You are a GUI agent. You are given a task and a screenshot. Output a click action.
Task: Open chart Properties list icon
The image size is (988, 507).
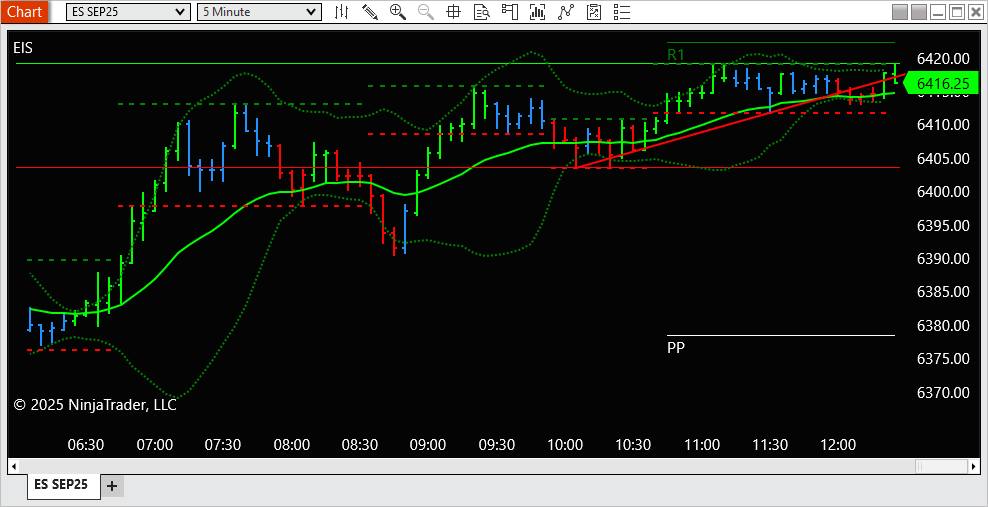click(622, 11)
